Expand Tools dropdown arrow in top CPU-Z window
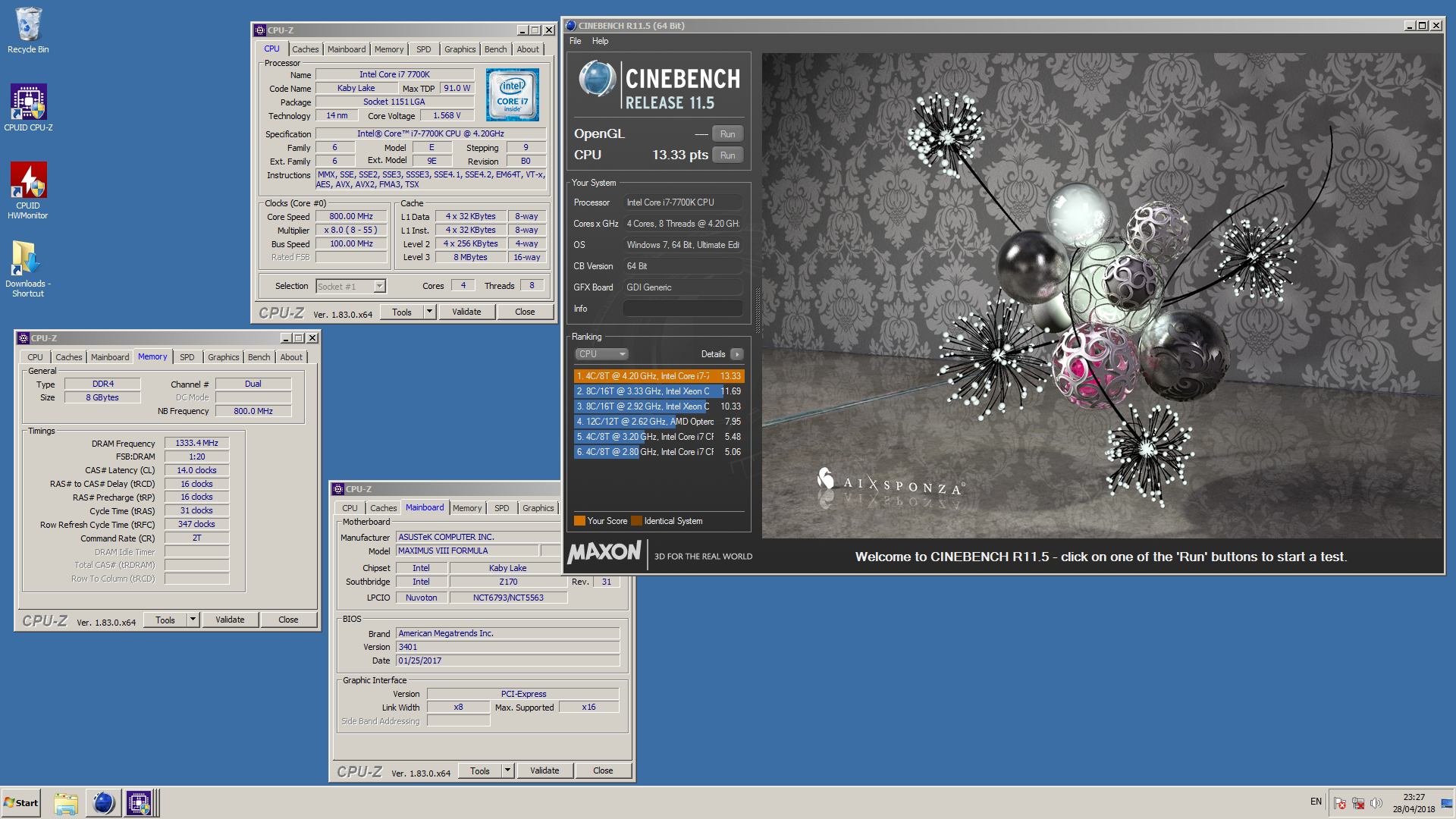The height and width of the screenshot is (819, 1456). click(429, 312)
